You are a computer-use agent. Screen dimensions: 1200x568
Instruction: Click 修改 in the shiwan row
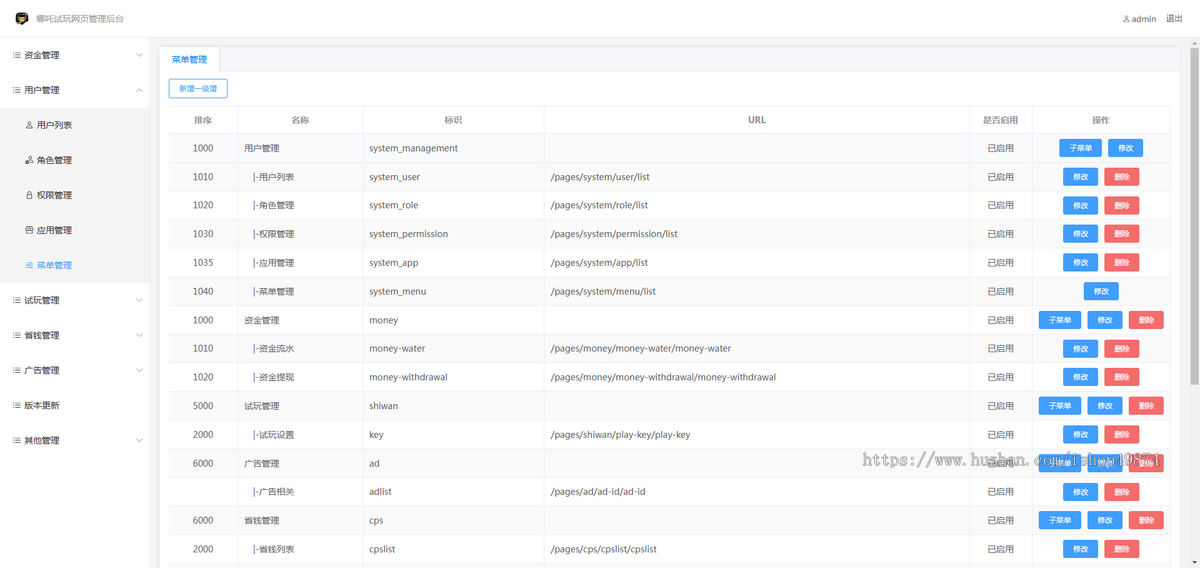pos(1105,406)
